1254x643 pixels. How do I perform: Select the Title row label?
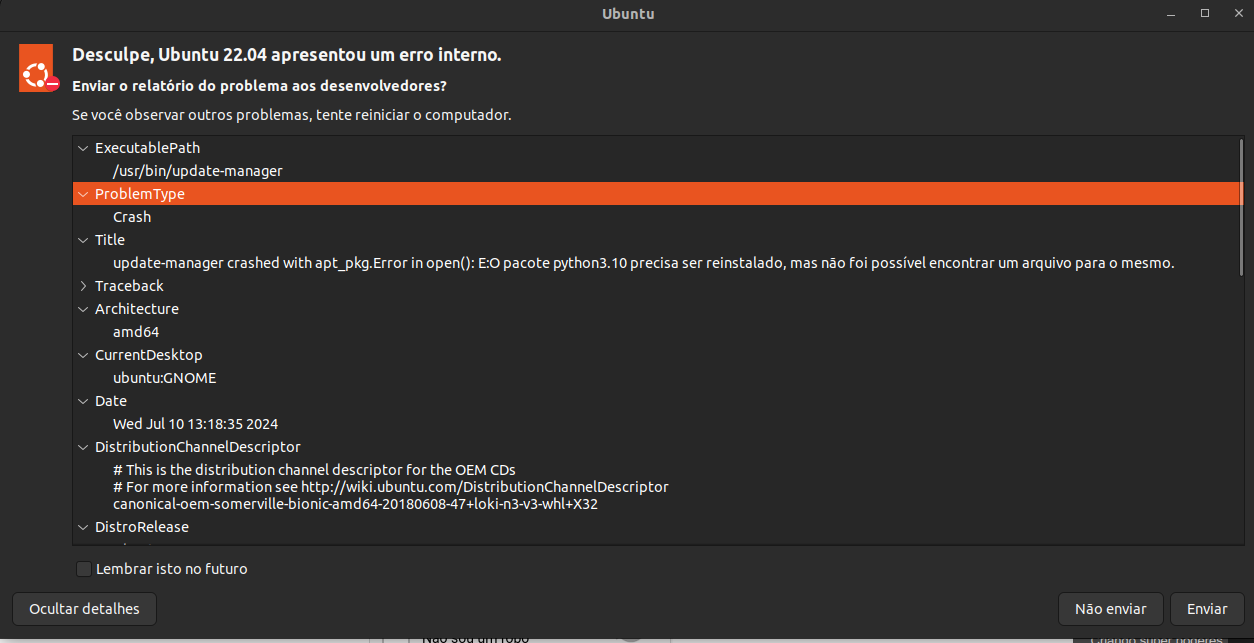pyautogui.click(x=110, y=240)
